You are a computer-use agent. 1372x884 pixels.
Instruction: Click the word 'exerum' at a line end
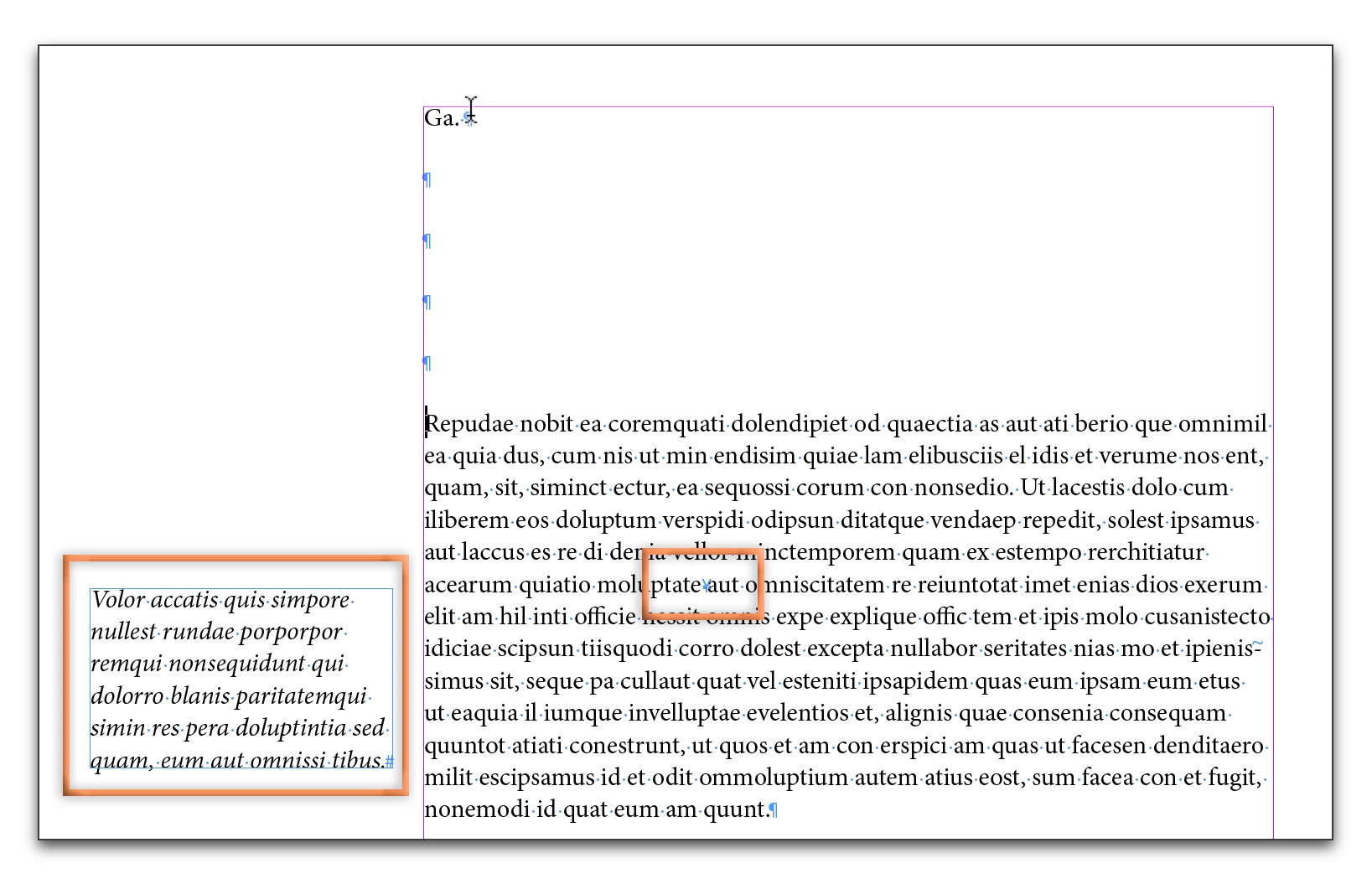[x=1223, y=585]
